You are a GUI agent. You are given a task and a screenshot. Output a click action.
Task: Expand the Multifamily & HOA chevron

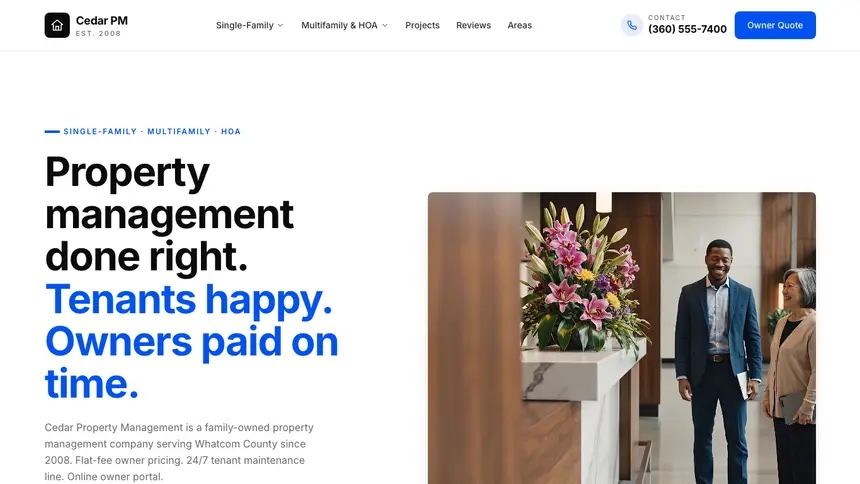pyautogui.click(x=384, y=25)
